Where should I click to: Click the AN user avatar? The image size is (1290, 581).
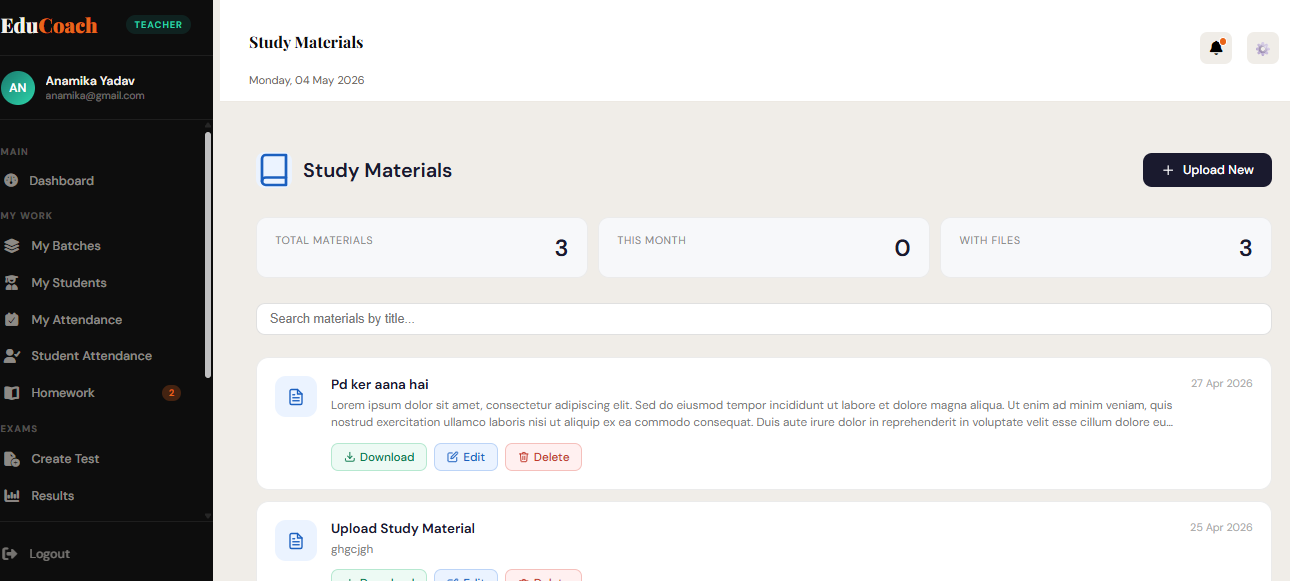coord(18,87)
